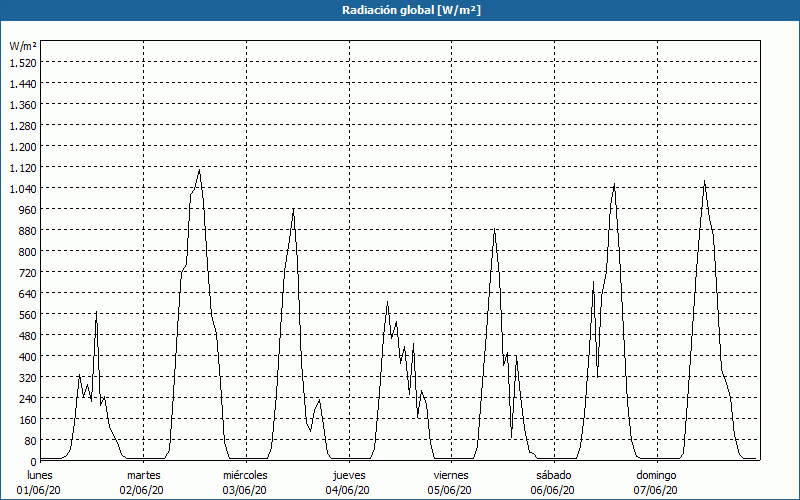
Task: Click the 02/06/20 date label
Action: (142, 491)
